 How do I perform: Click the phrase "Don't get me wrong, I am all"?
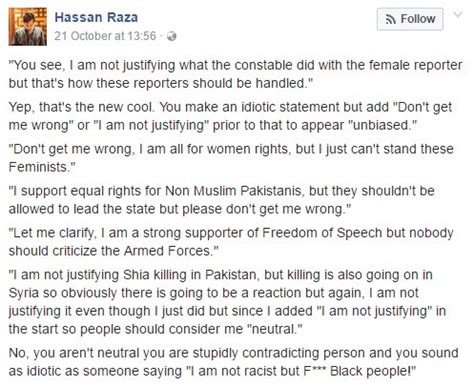click(96, 149)
